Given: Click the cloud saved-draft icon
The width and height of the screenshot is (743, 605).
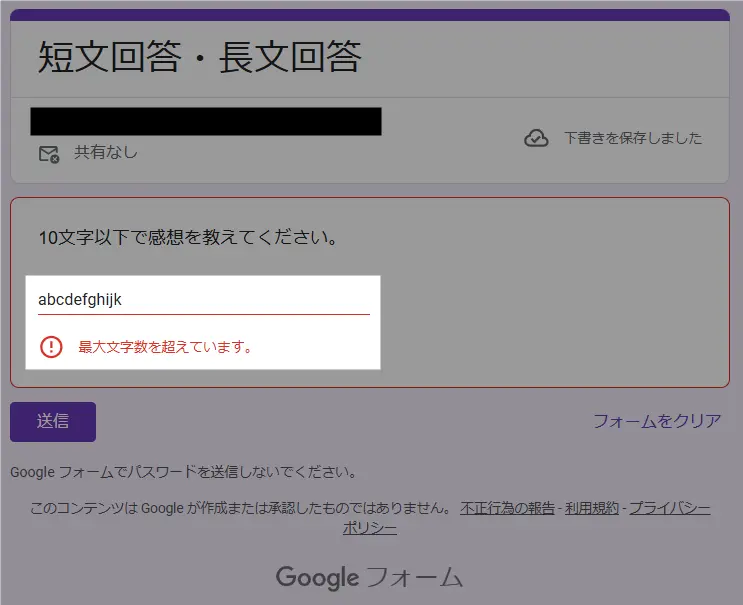Looking at the screenshot, I should point(536,138).
